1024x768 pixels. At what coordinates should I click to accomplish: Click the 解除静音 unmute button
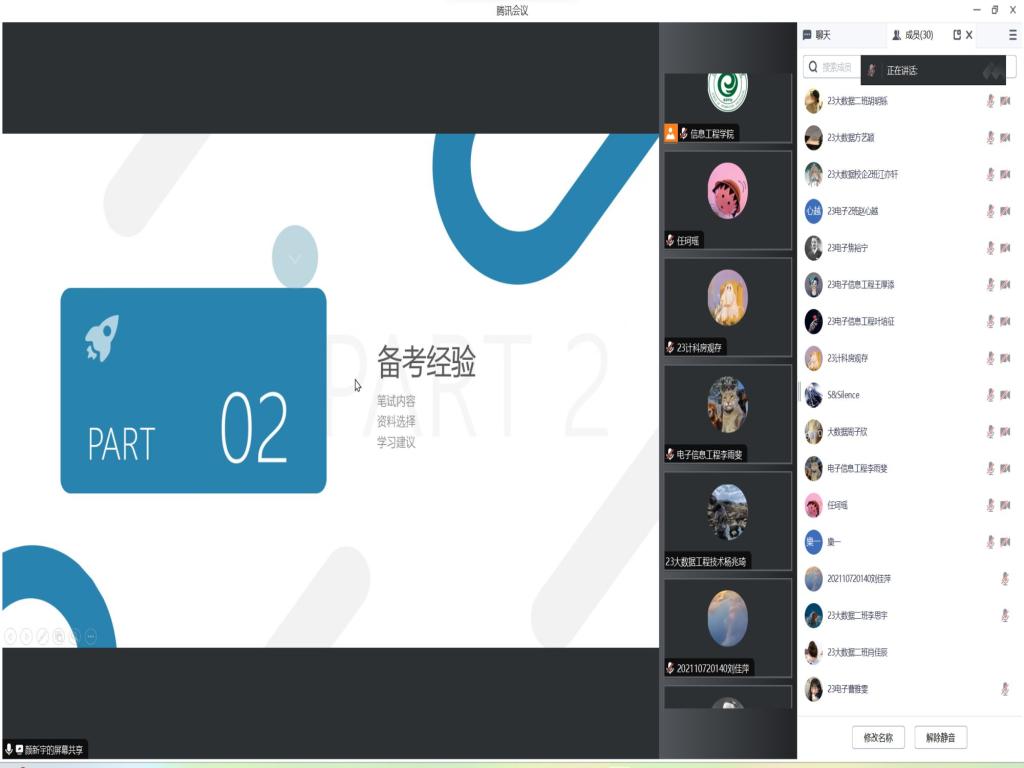tap(940, 738)
